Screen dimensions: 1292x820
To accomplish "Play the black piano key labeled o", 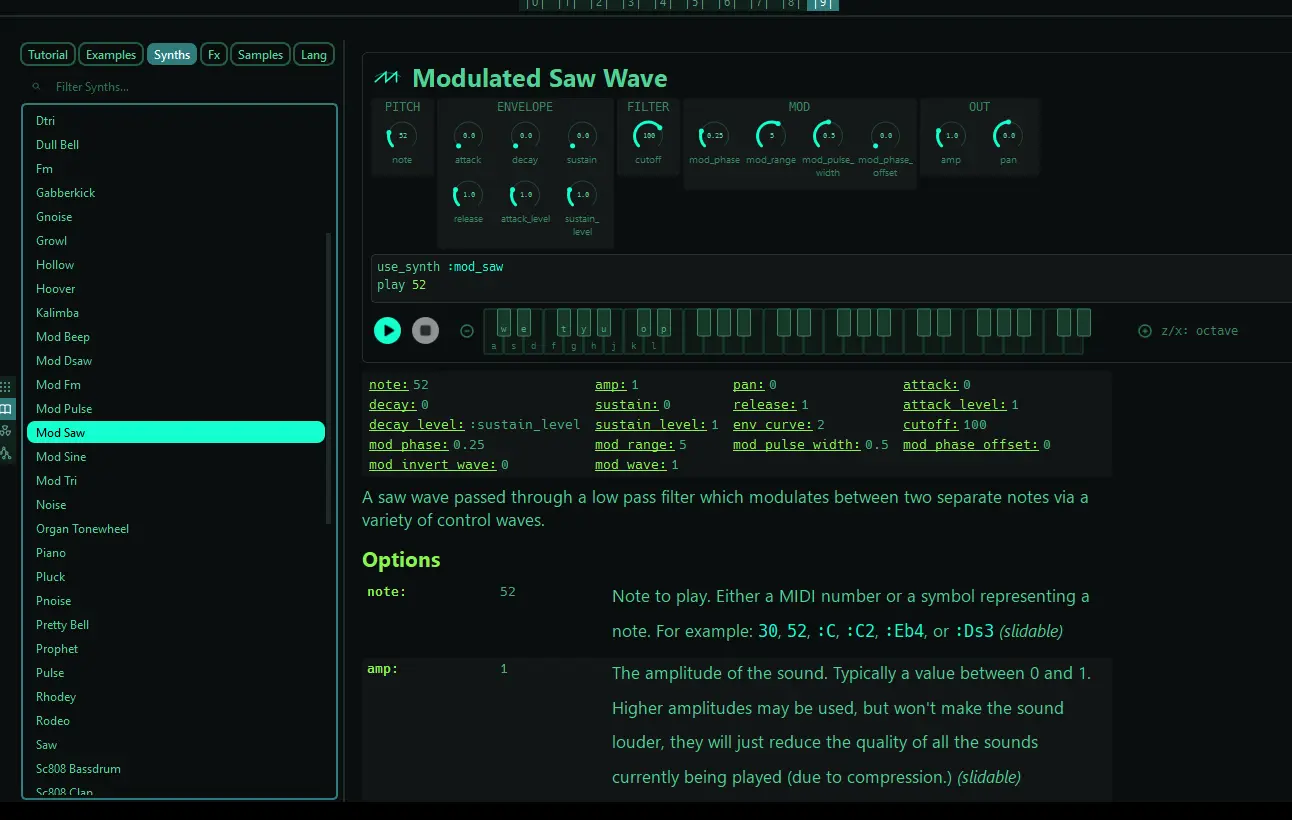I will click(x=644, y=322).
